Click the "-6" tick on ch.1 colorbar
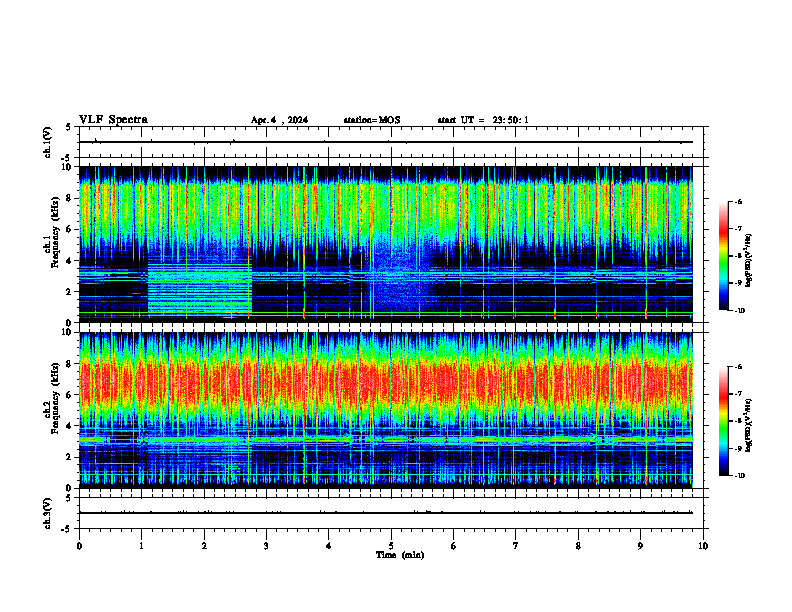 [x=738, y=201]
